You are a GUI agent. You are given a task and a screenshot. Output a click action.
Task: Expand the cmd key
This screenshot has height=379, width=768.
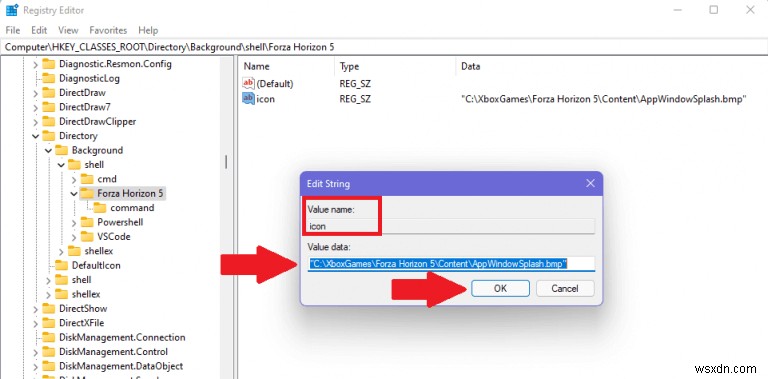73,179
